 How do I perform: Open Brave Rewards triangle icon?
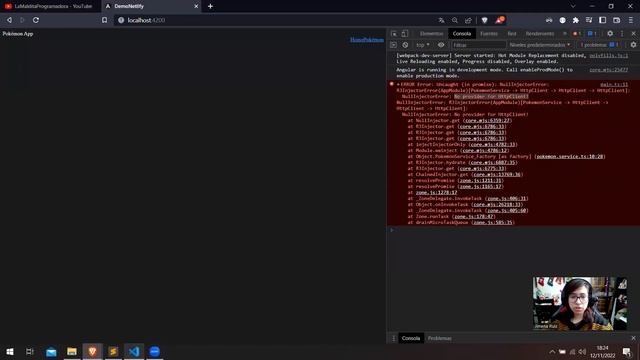click(x=500, y=20)
